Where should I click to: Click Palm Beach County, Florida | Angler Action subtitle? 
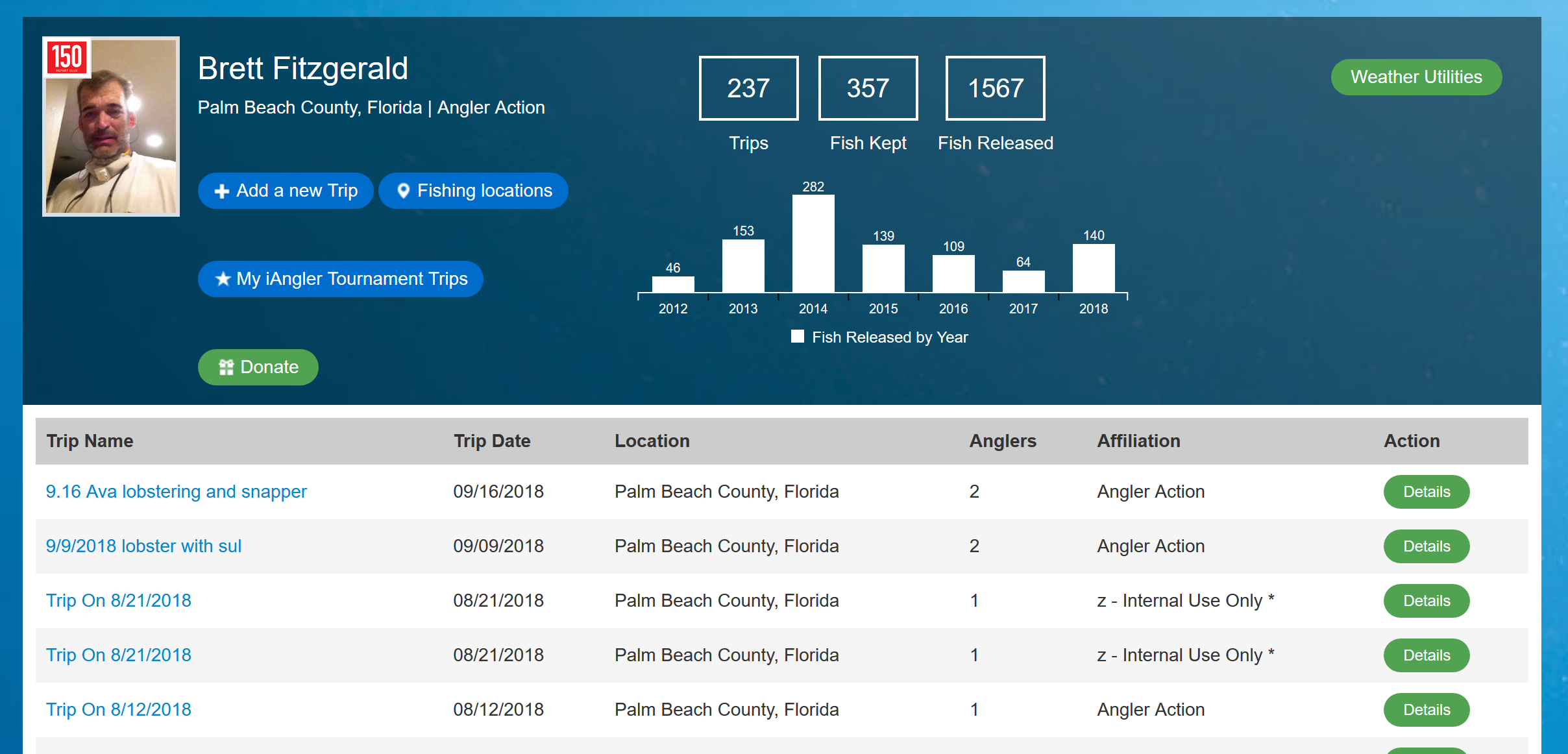tap(371, 108)
